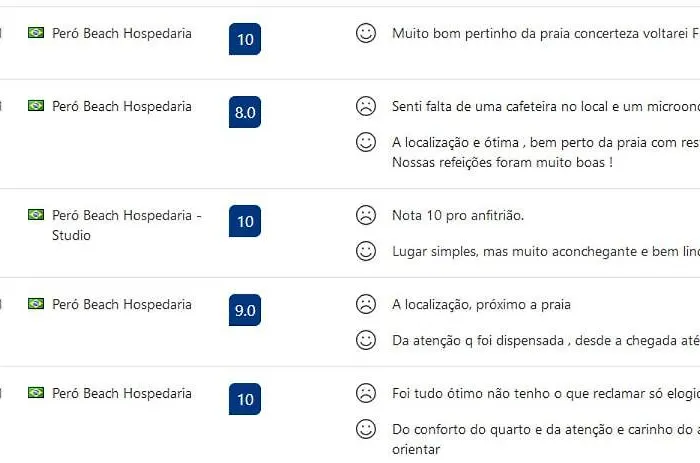Image resolution: width=700 pixels, height=463 pixels.
Task: Click the smiley beside 'Do conforto do quarto'
Action: click(x=366, y=429)
